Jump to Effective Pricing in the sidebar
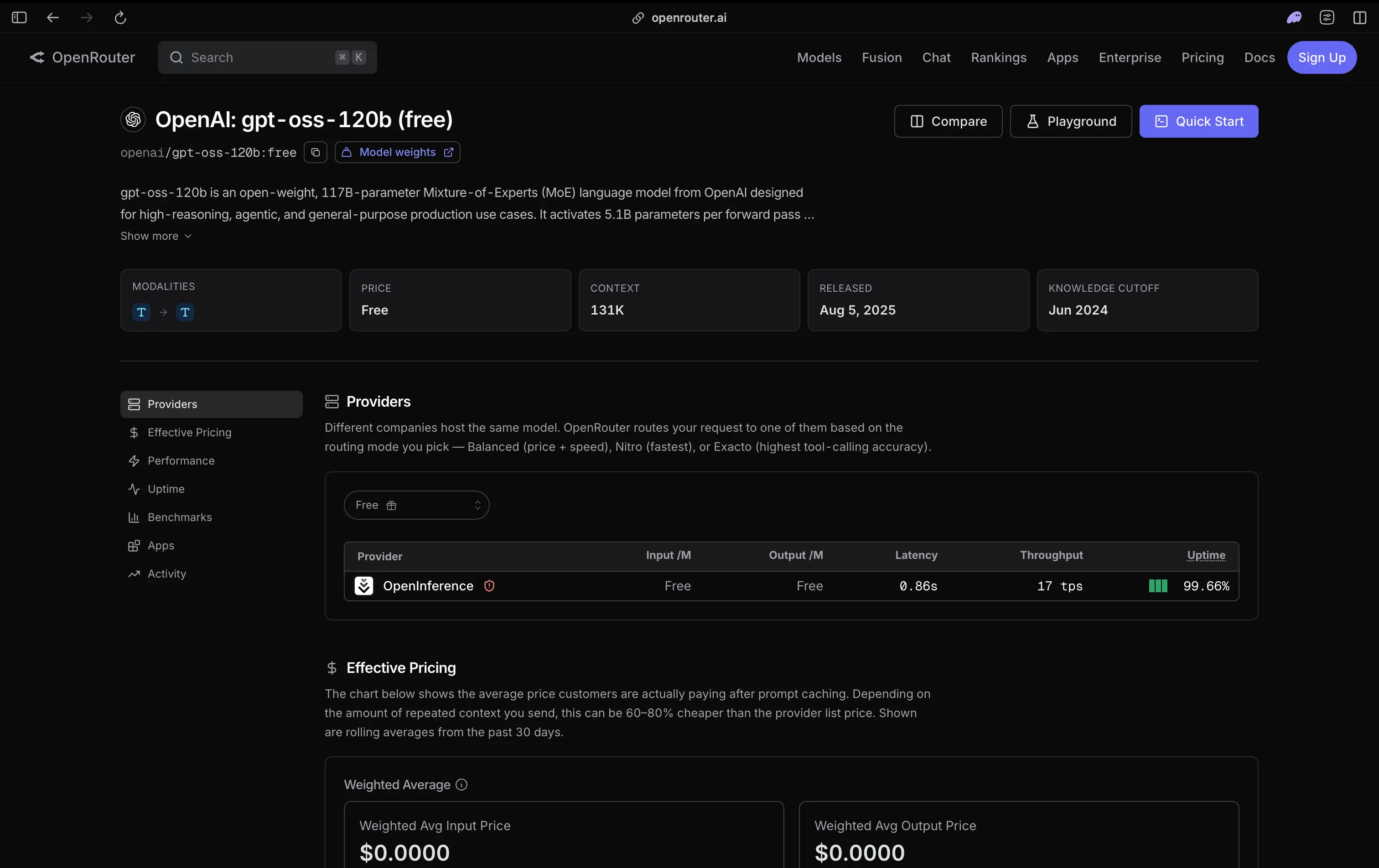Image resolution: width=1379 pixels, height=868 pixels. (211, 432)
